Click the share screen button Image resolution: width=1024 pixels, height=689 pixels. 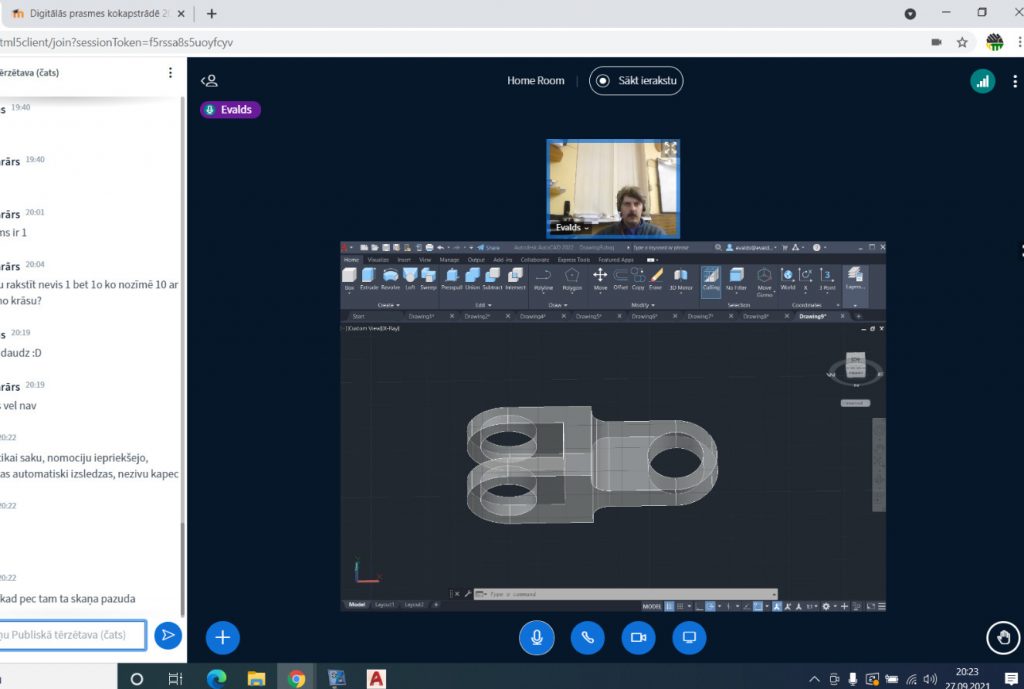689,637
